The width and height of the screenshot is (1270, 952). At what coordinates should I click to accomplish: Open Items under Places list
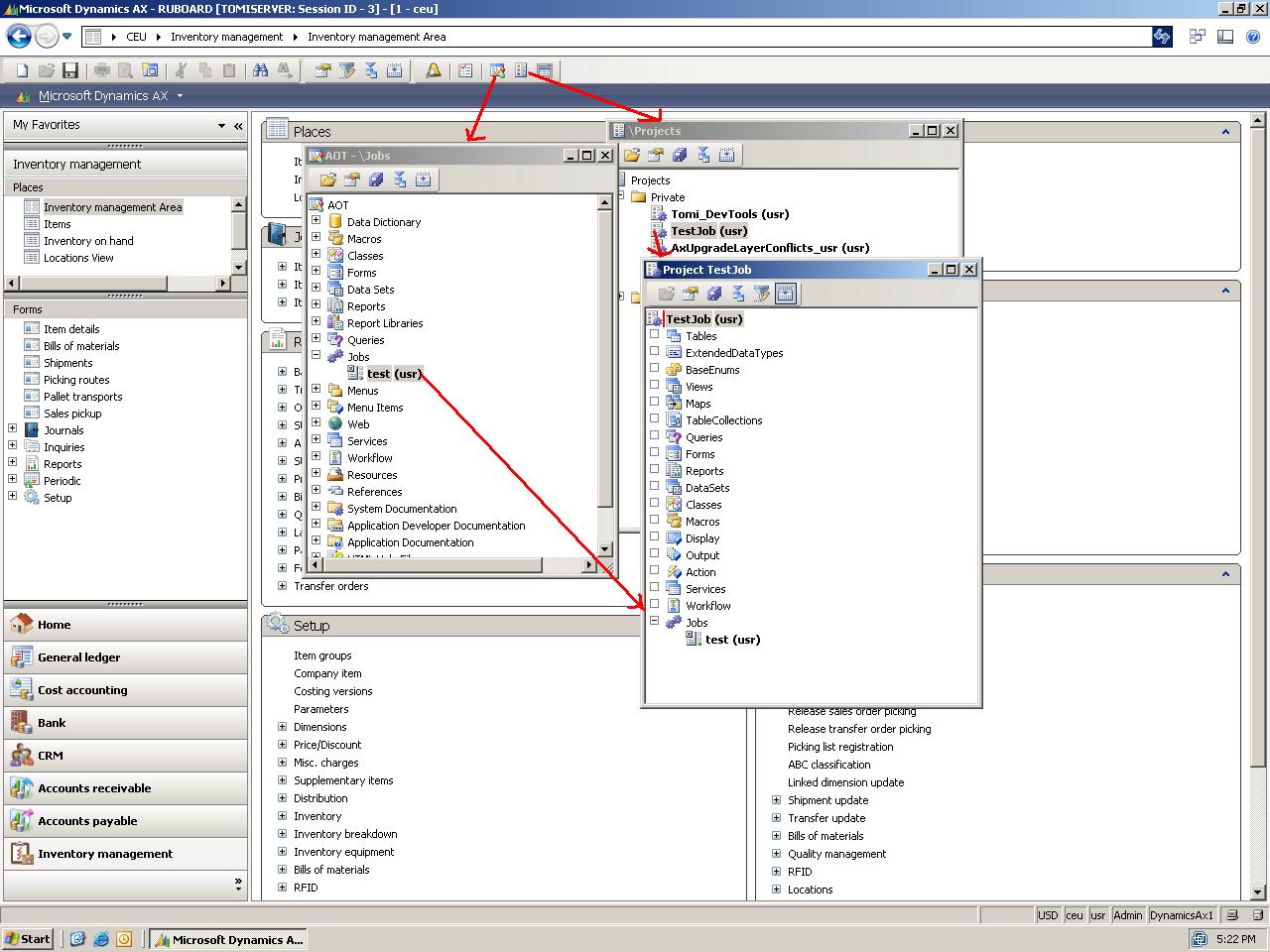[57, 224]
